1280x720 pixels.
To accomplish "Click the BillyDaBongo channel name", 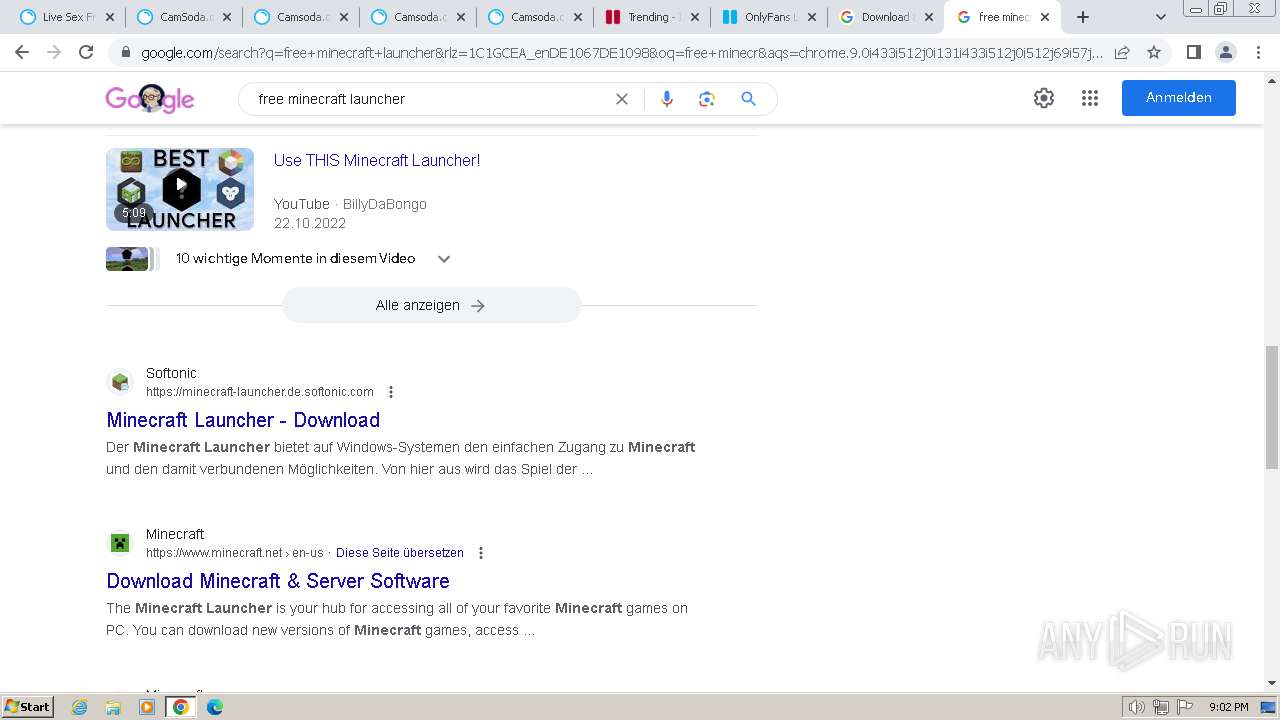I will (385, 204).
